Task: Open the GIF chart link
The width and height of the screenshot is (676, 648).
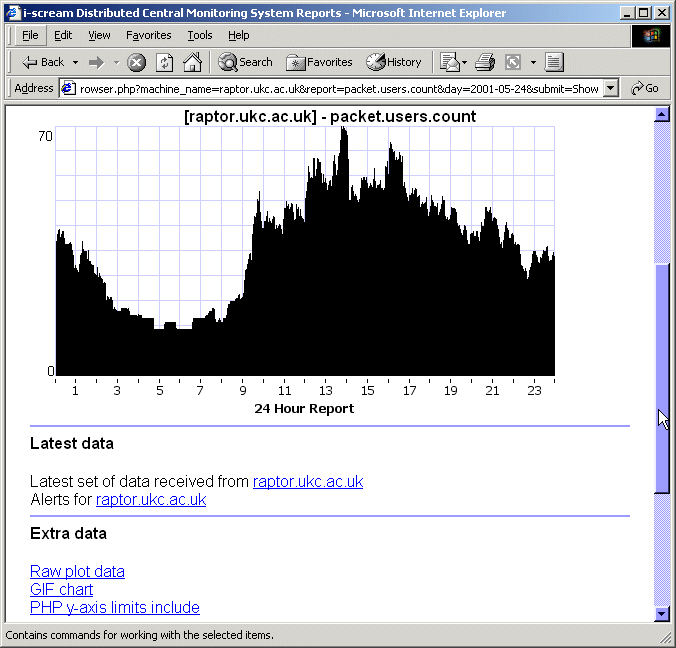Action: pyautogui.click(x=61, y=589)
